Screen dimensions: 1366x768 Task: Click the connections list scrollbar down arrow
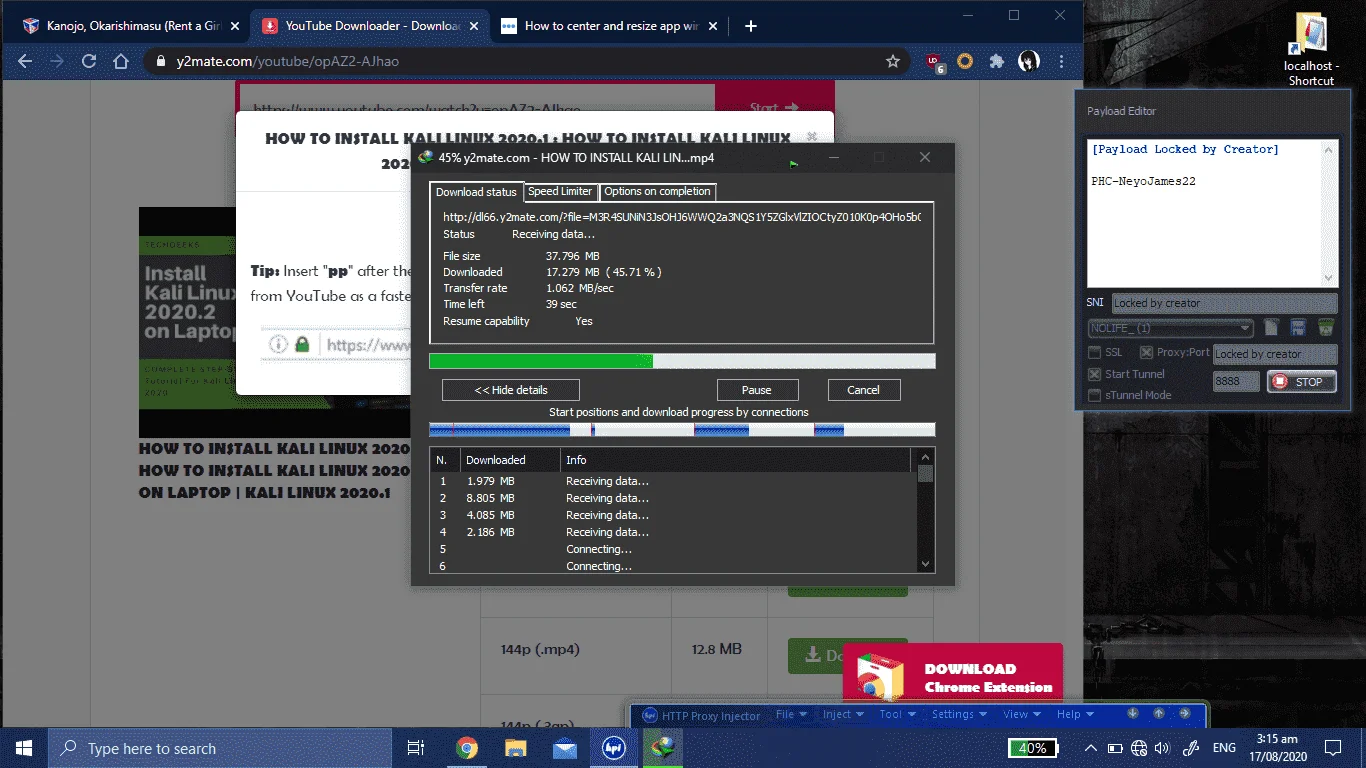click(x=926, y=564)
